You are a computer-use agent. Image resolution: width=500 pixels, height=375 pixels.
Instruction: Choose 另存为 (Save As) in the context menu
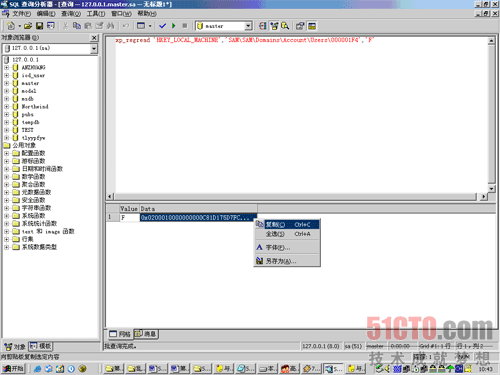point(287,261)
